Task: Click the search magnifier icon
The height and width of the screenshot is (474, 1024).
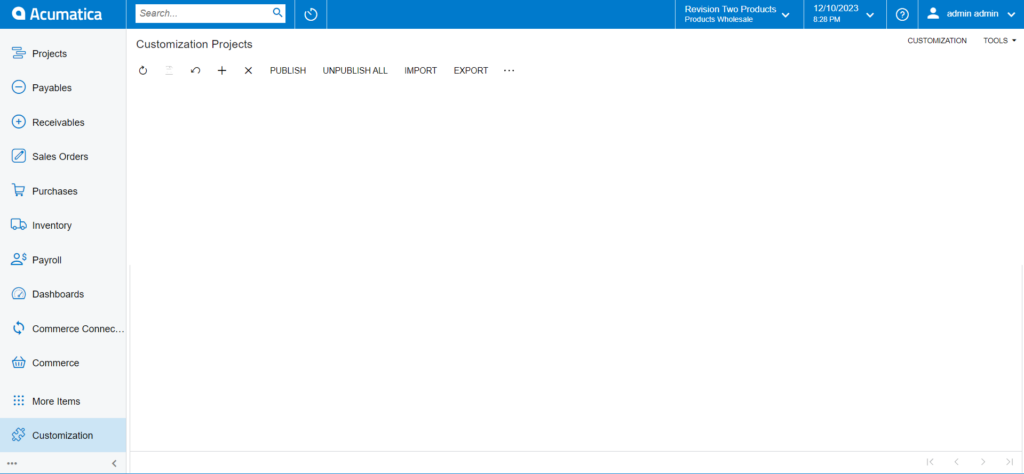Action: [278, 13]
